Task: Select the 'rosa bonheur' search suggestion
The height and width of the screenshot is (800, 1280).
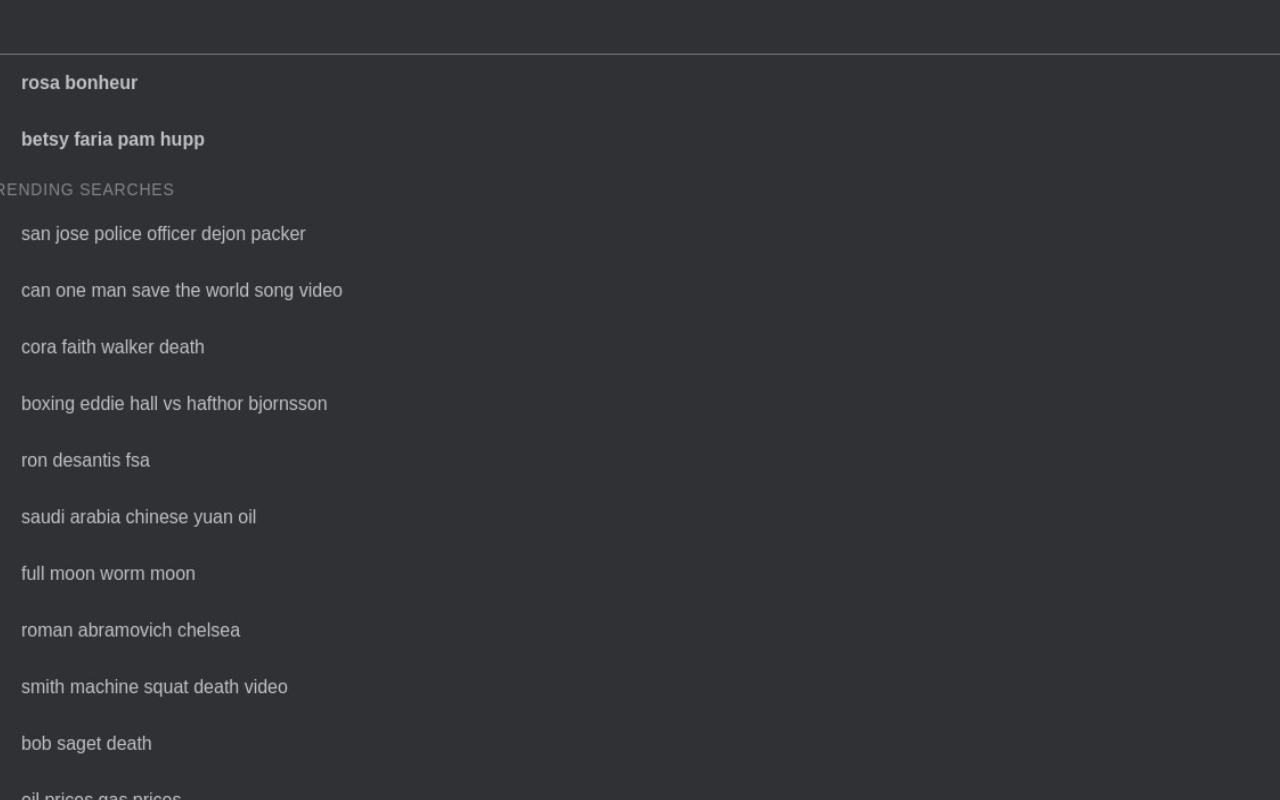Action: pyautogui.click(x=640, y=83)
